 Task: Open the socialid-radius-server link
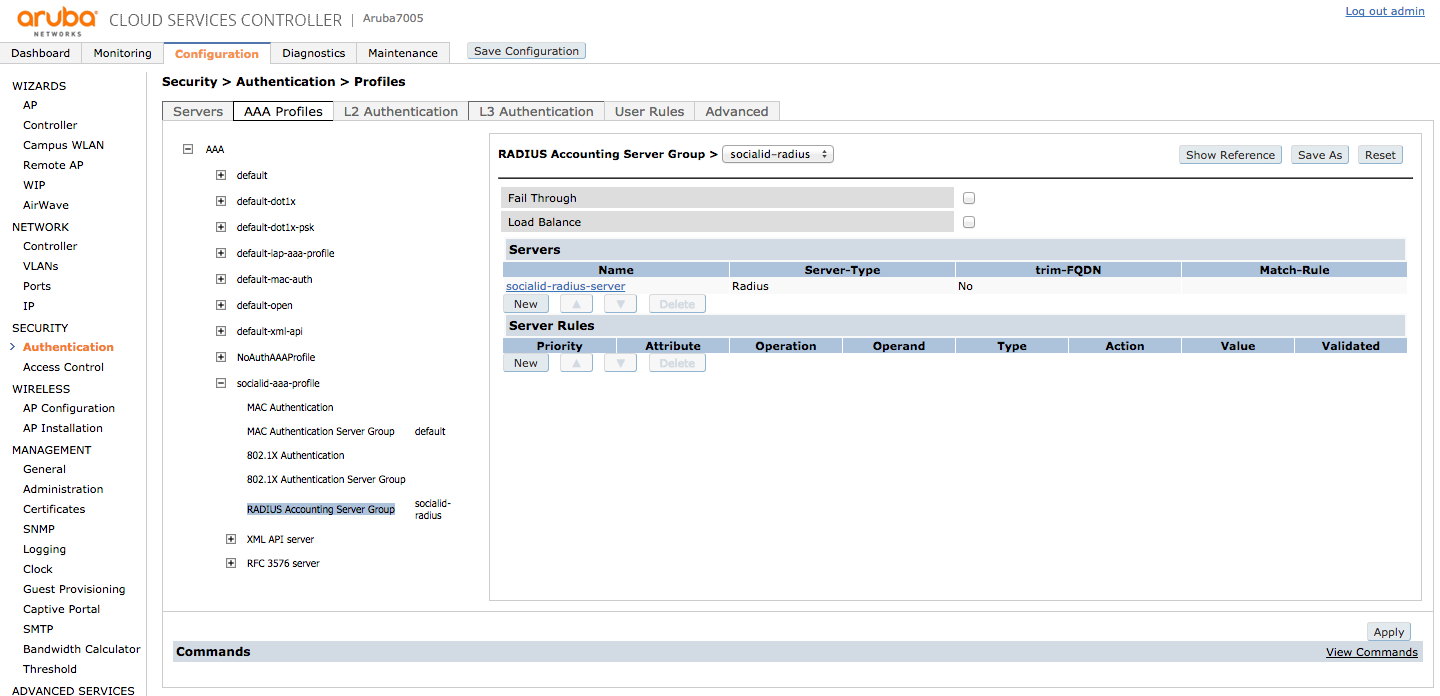coord(566,286)
